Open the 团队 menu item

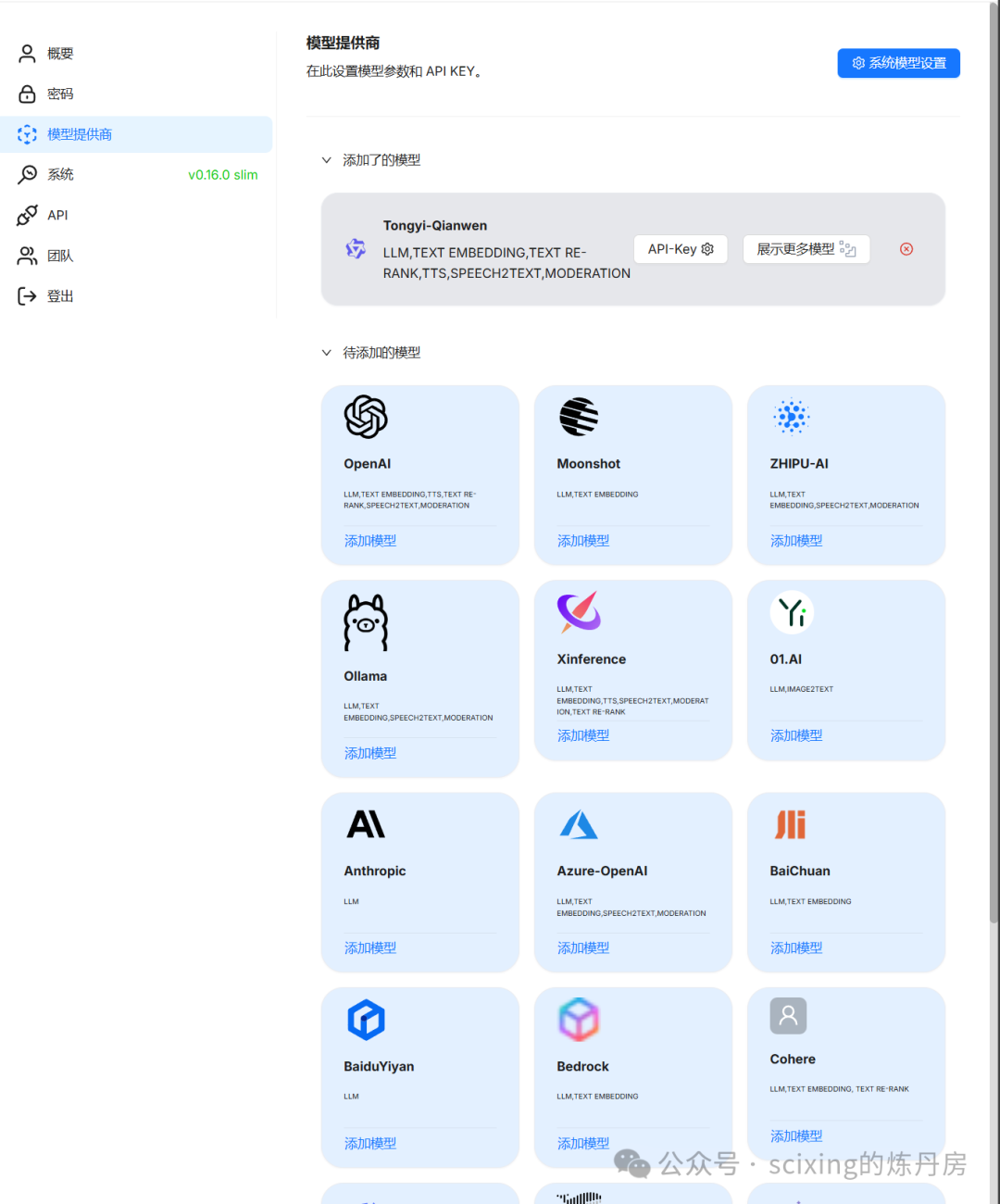[x=136, y=256]
